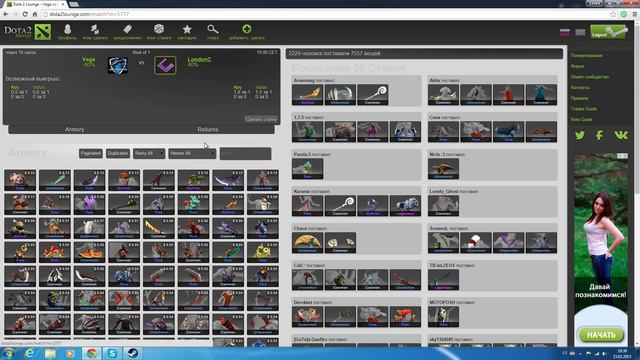Click Arseniiwg's golden blade item
640x360 pixels.
pyautogui.click(x=307, y=95)
